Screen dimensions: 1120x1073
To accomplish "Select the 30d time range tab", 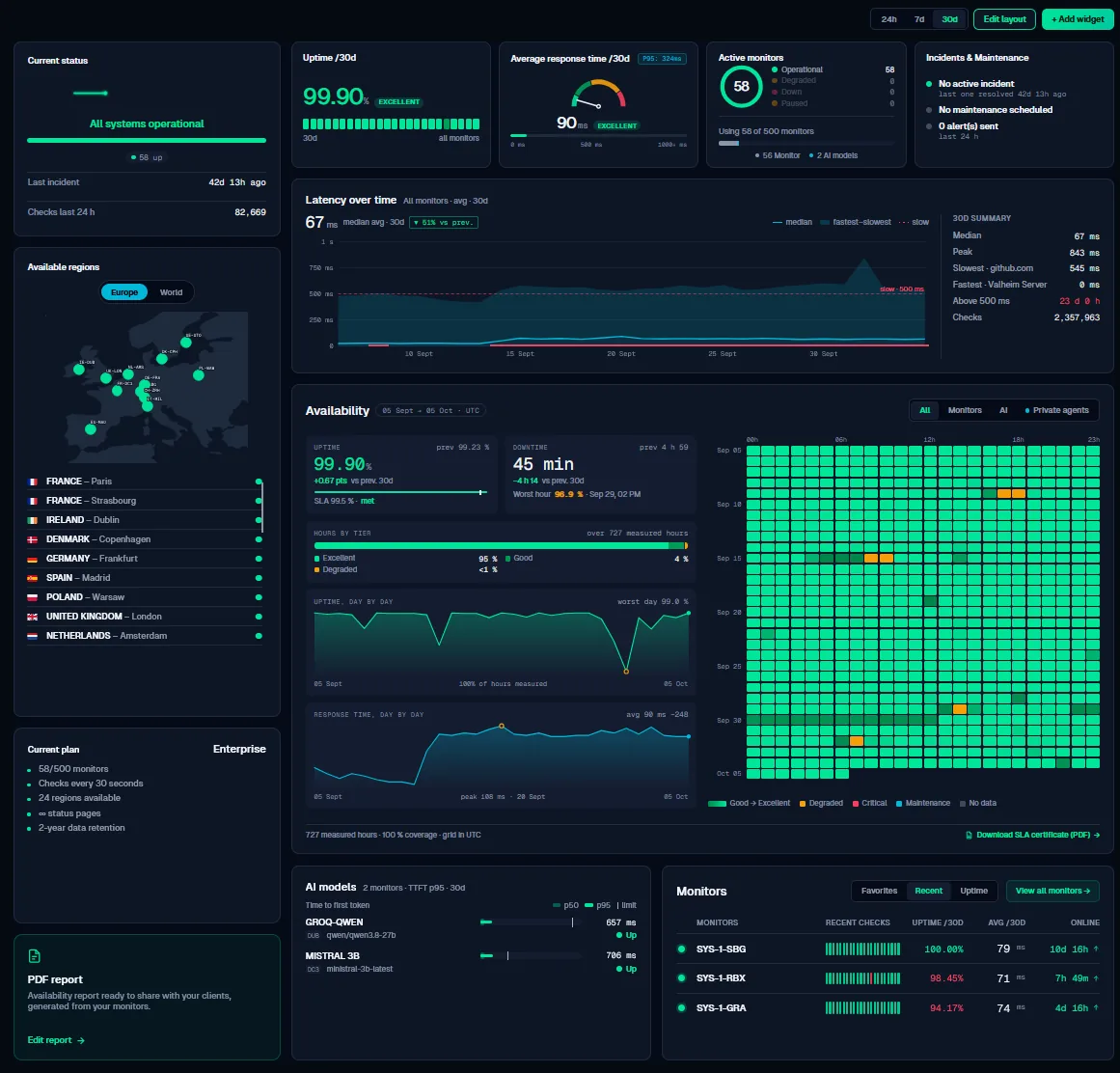I will pos(949,19).
